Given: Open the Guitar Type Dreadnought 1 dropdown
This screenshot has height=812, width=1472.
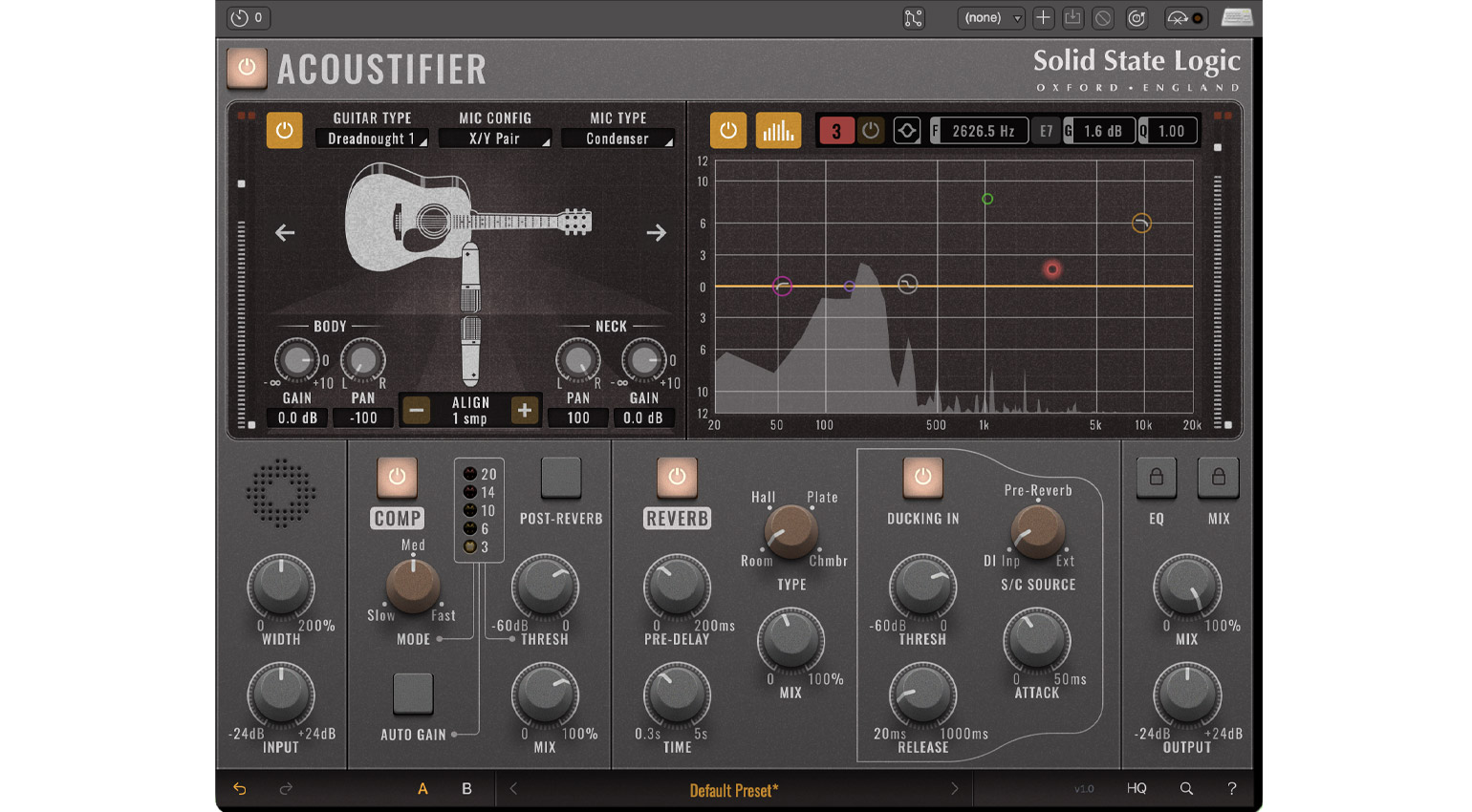Looking at the screenshot, I should (x=372, y=139).
